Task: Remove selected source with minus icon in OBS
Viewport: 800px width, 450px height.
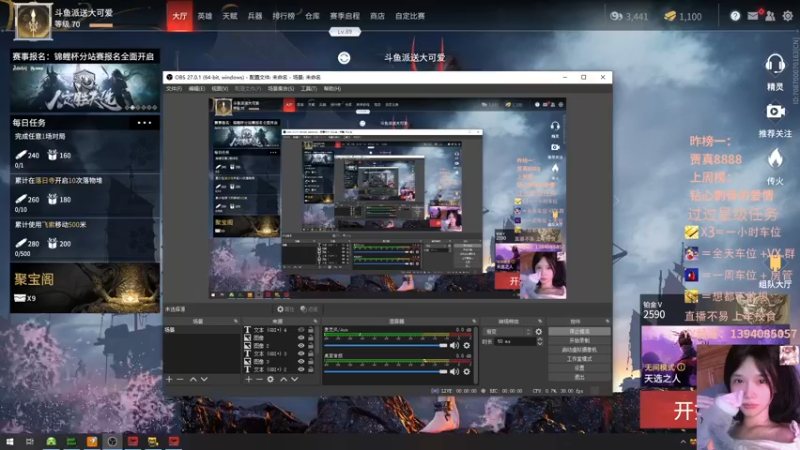Action: point(259,379)
